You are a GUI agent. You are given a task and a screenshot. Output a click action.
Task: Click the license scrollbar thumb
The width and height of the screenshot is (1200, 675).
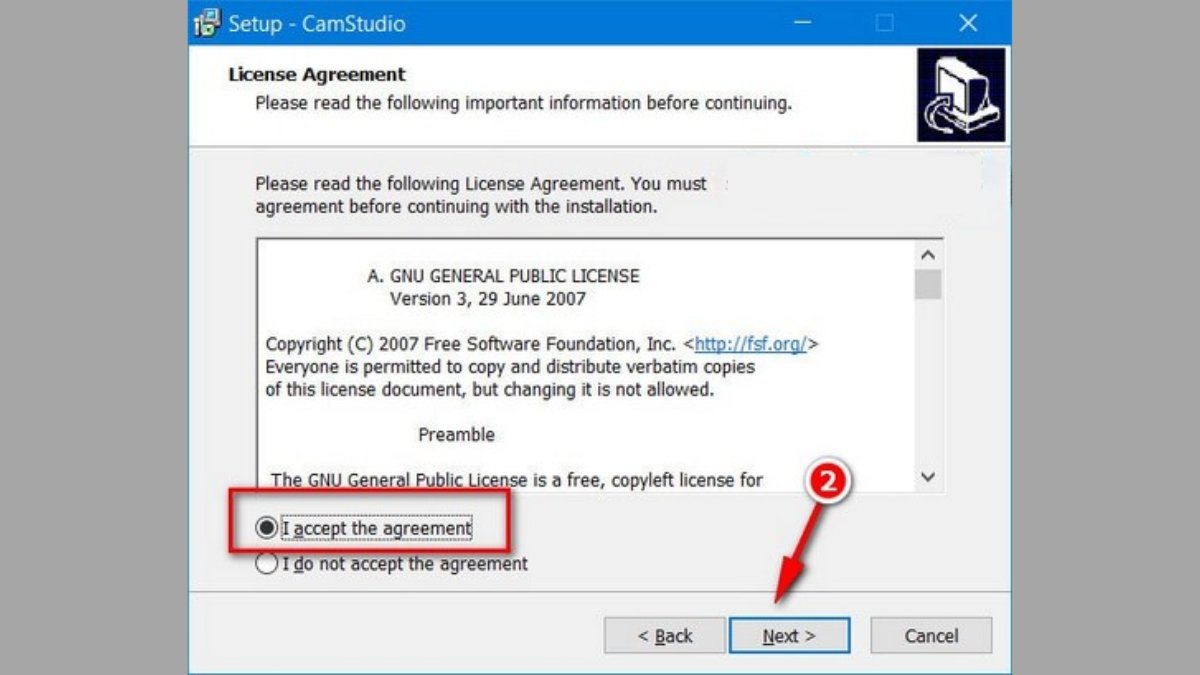click(929, 284)
